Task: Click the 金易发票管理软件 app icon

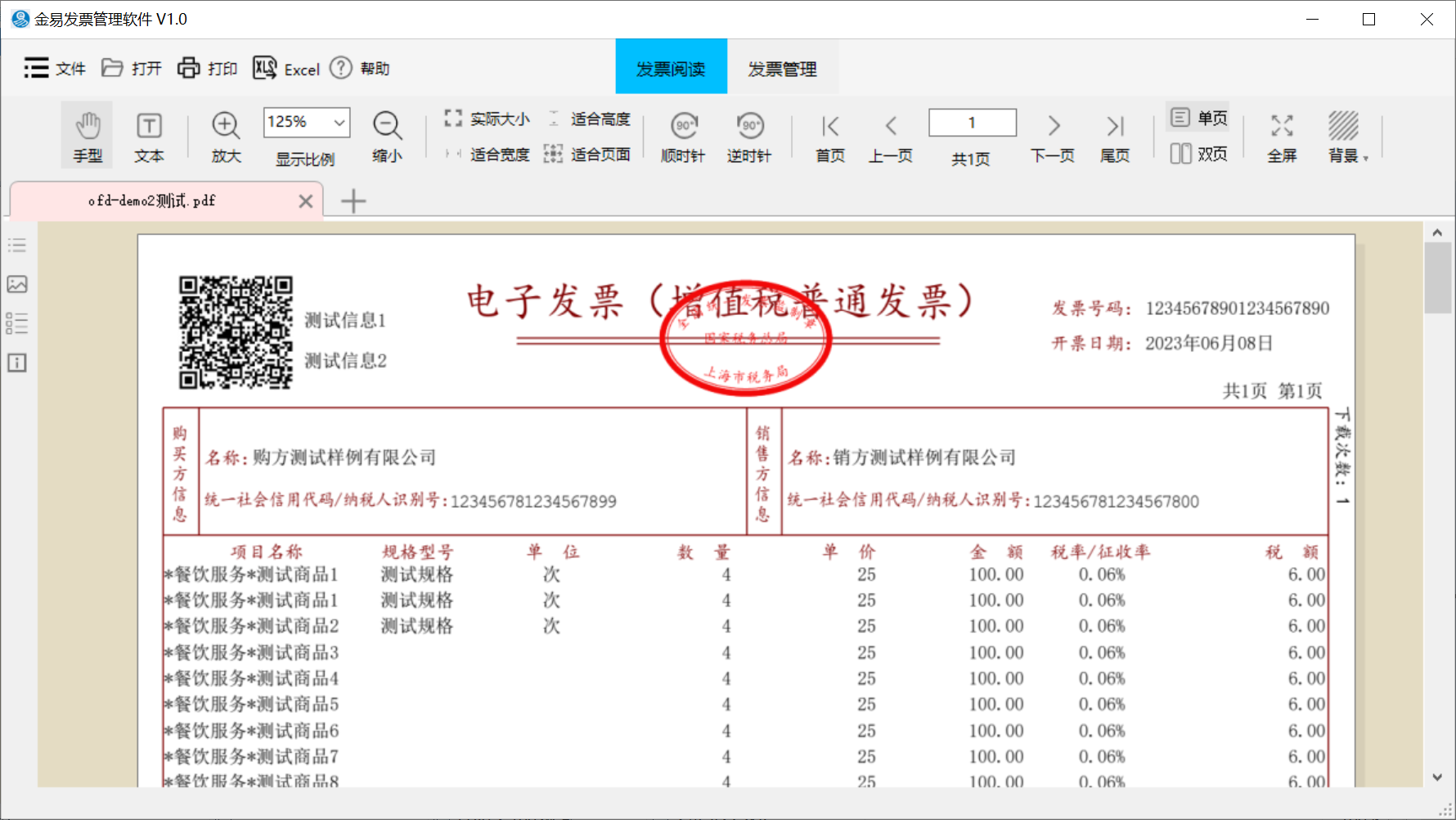Action: point(20,19)
